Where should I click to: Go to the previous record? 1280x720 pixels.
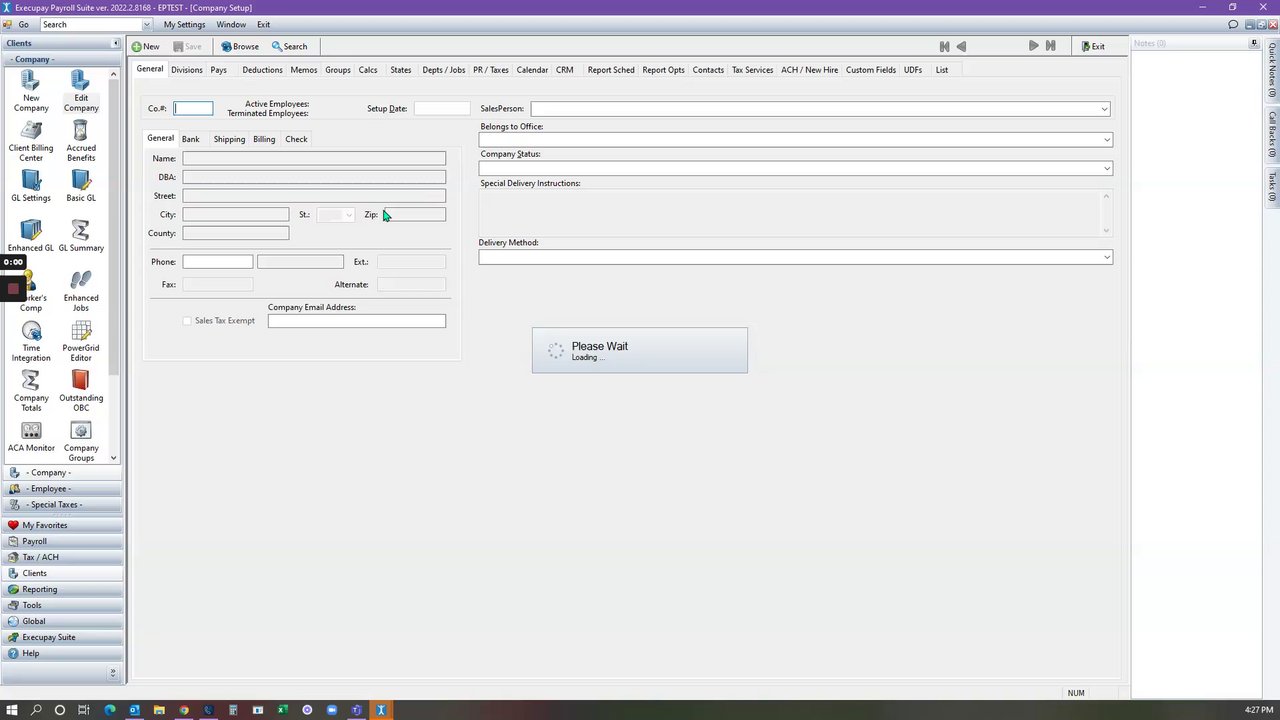[x=962, y=46]
